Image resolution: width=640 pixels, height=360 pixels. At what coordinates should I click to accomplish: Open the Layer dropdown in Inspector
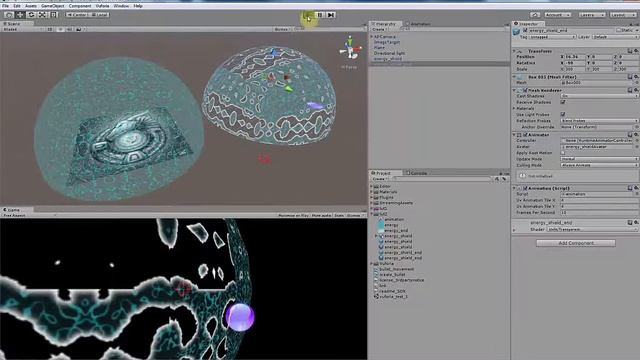click(x=615, y=37)
